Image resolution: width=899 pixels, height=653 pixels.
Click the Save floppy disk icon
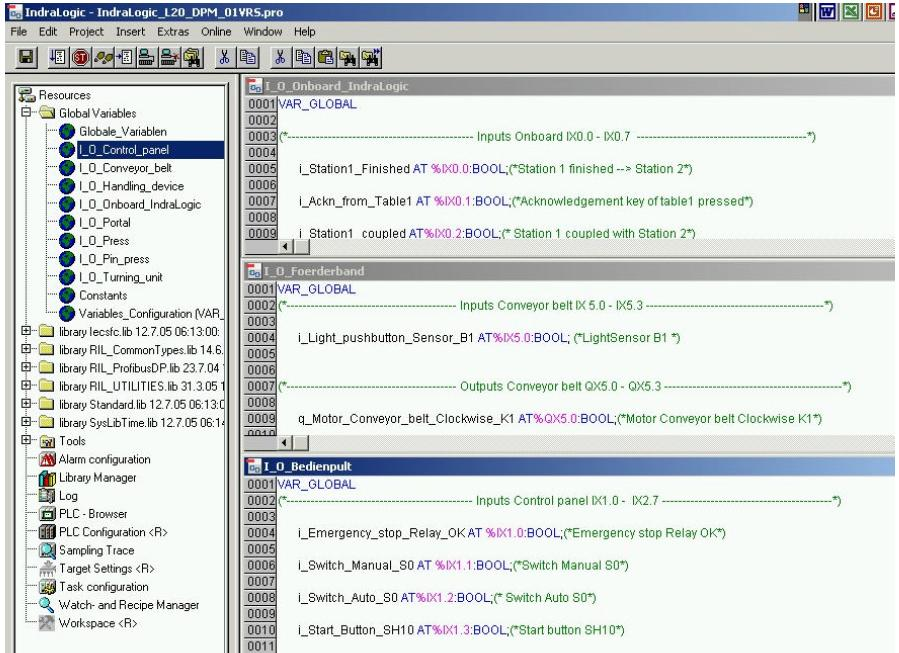pyautogui.click(x=26, y=57)
